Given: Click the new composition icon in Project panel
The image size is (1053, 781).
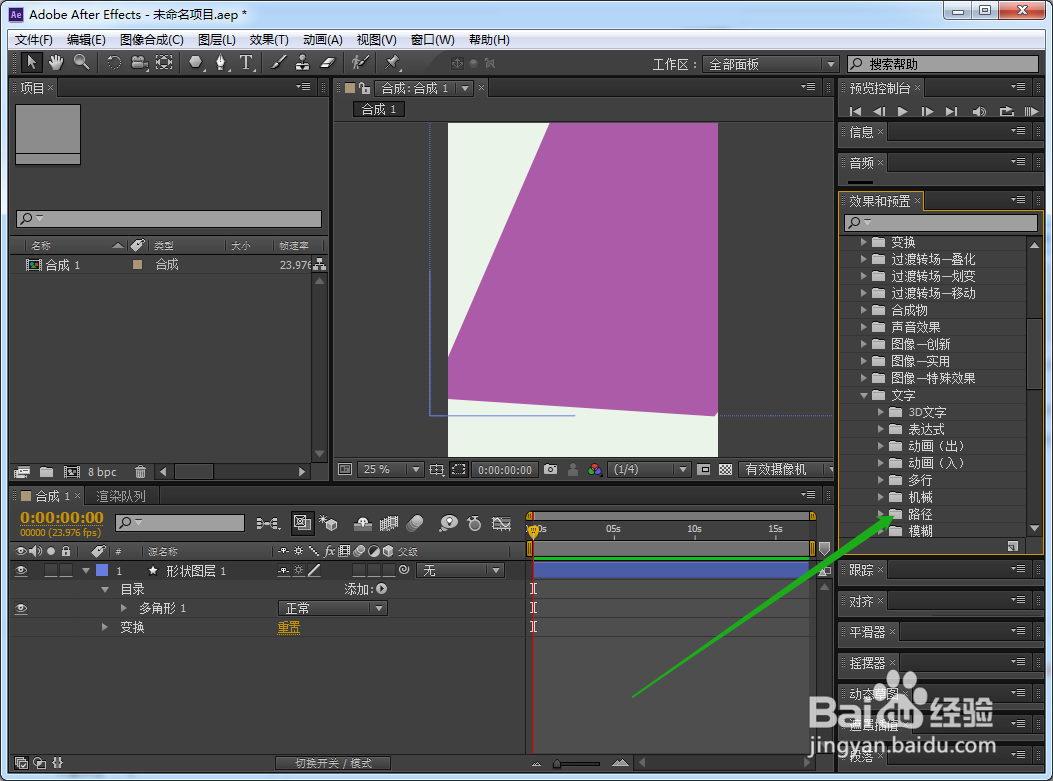Looking at the screenshot, I should point(71,471).
